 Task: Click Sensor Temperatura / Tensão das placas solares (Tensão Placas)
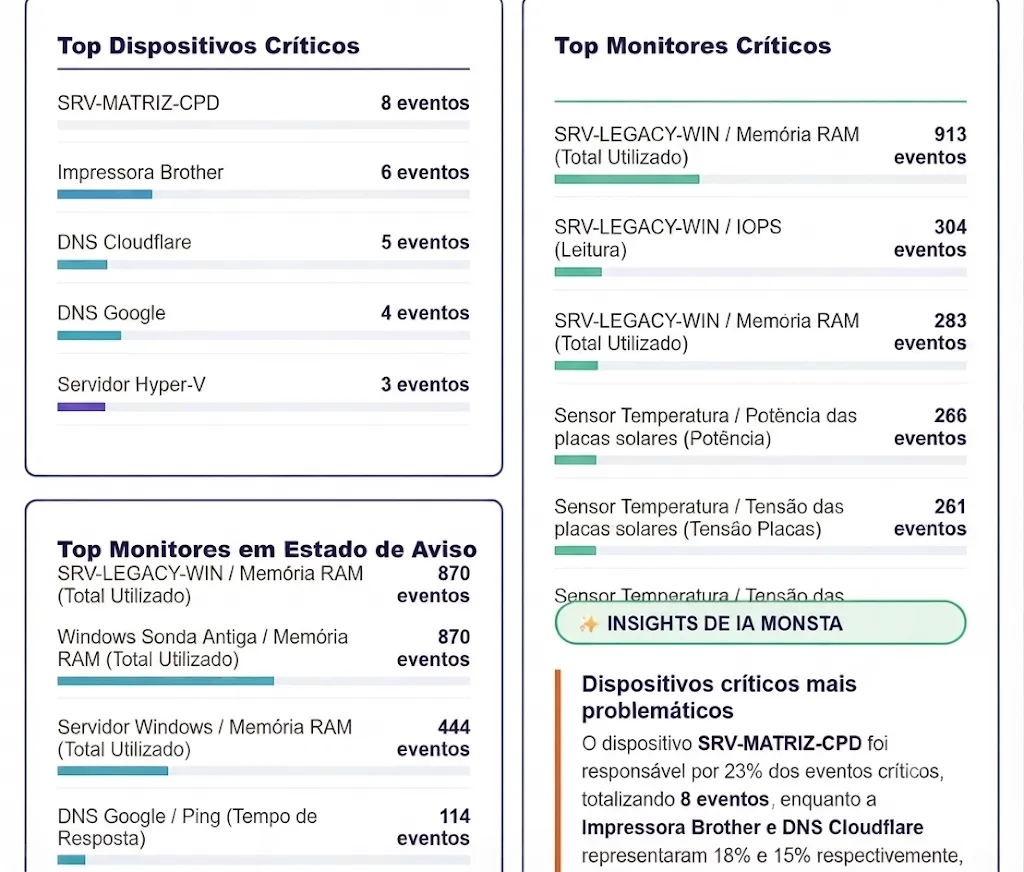(x=699, y=517)
